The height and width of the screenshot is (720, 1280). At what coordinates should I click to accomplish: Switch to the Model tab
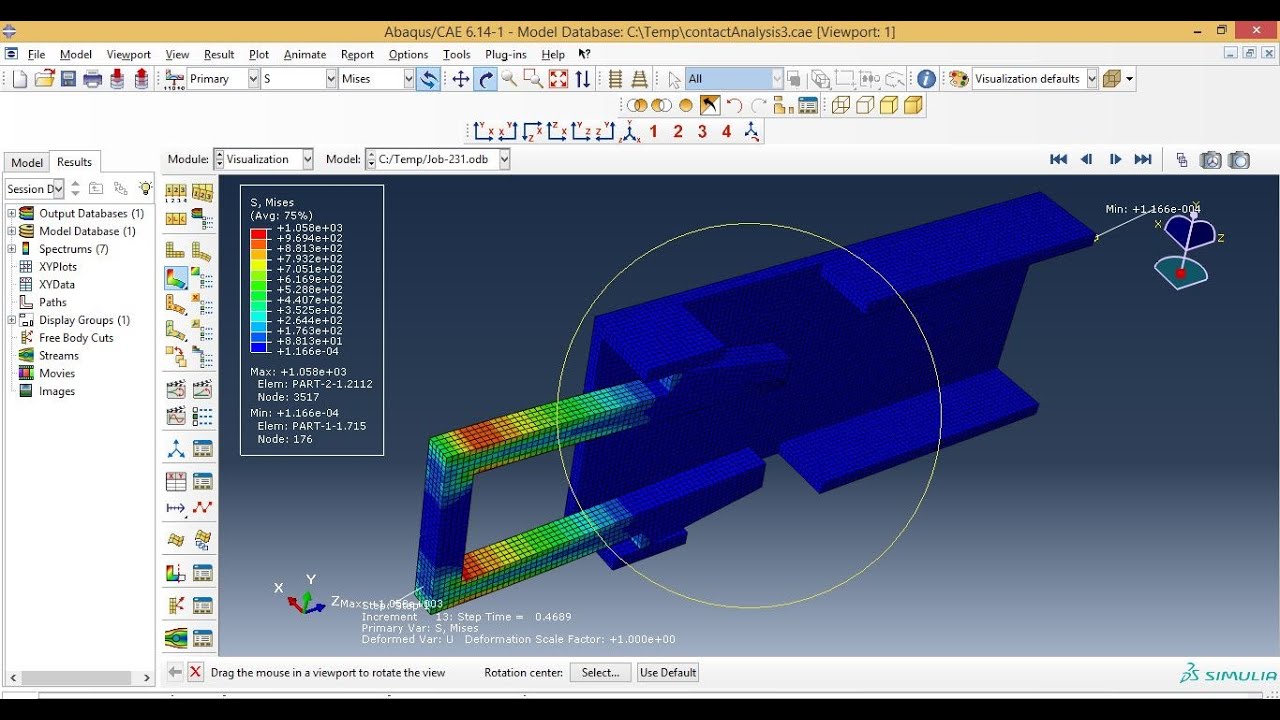[x=27, y=163]
